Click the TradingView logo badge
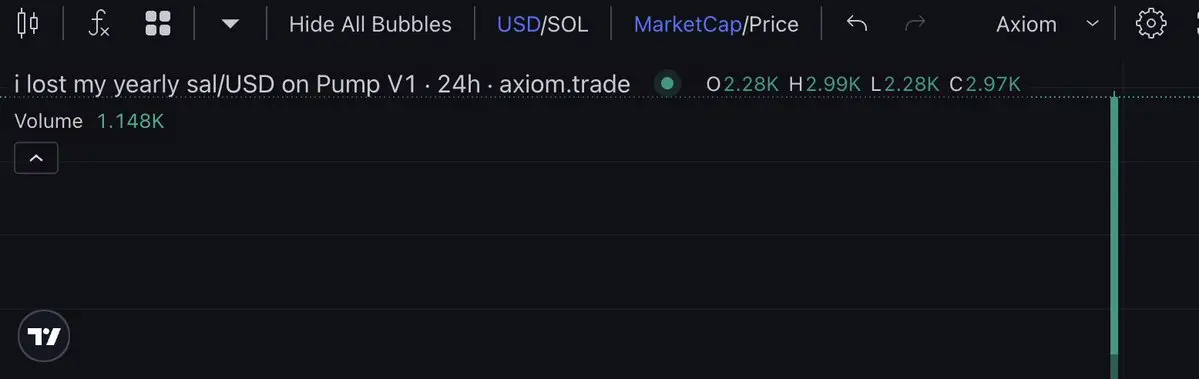The image size is (1199, 379). 44,336
